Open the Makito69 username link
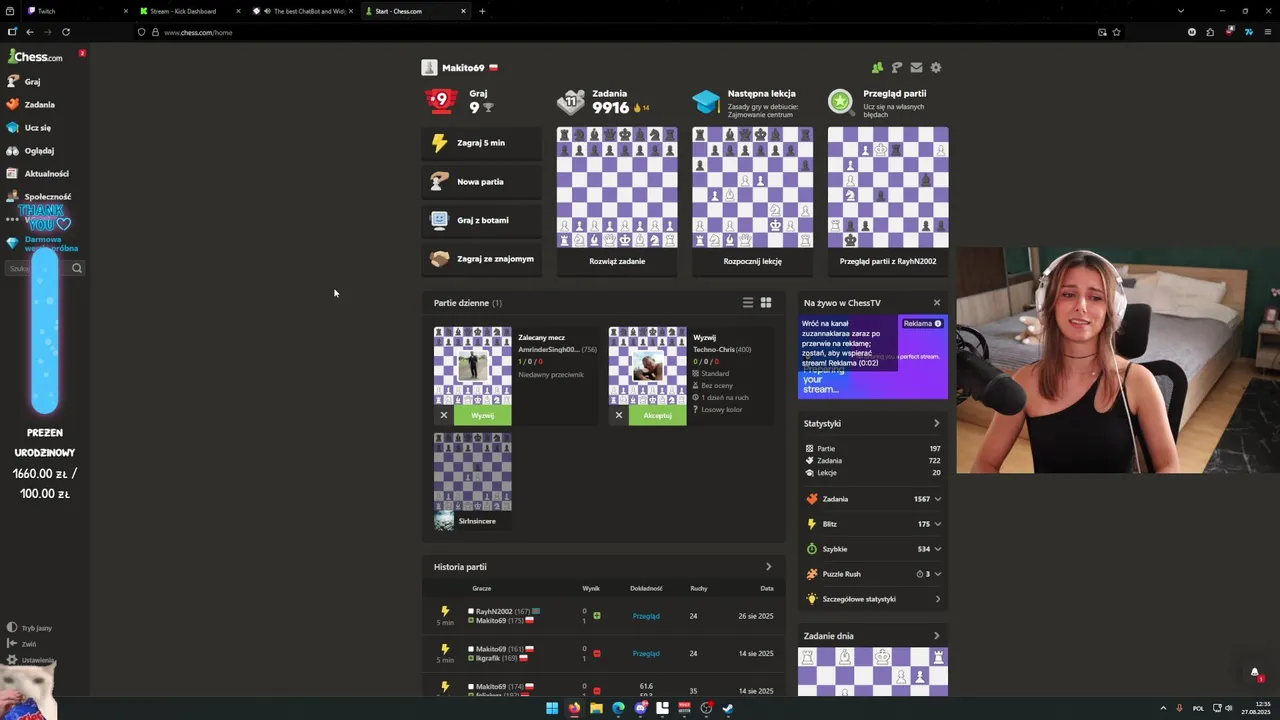 click(463, 68)
